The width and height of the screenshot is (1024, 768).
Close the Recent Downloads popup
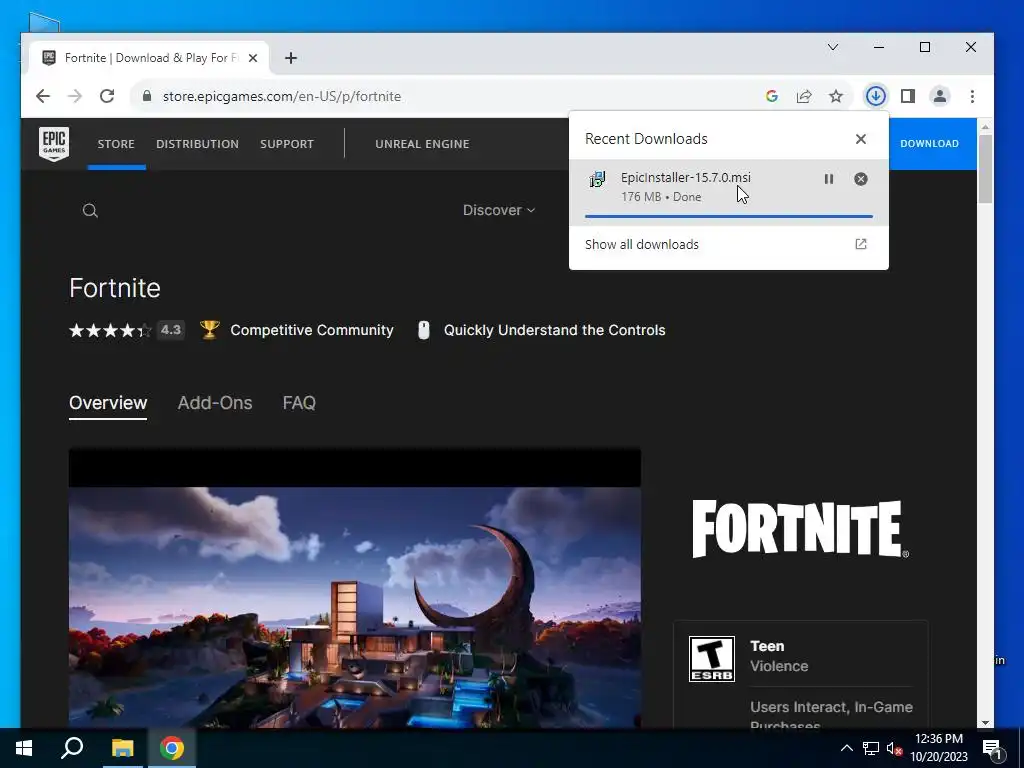[x=861, y=139]
